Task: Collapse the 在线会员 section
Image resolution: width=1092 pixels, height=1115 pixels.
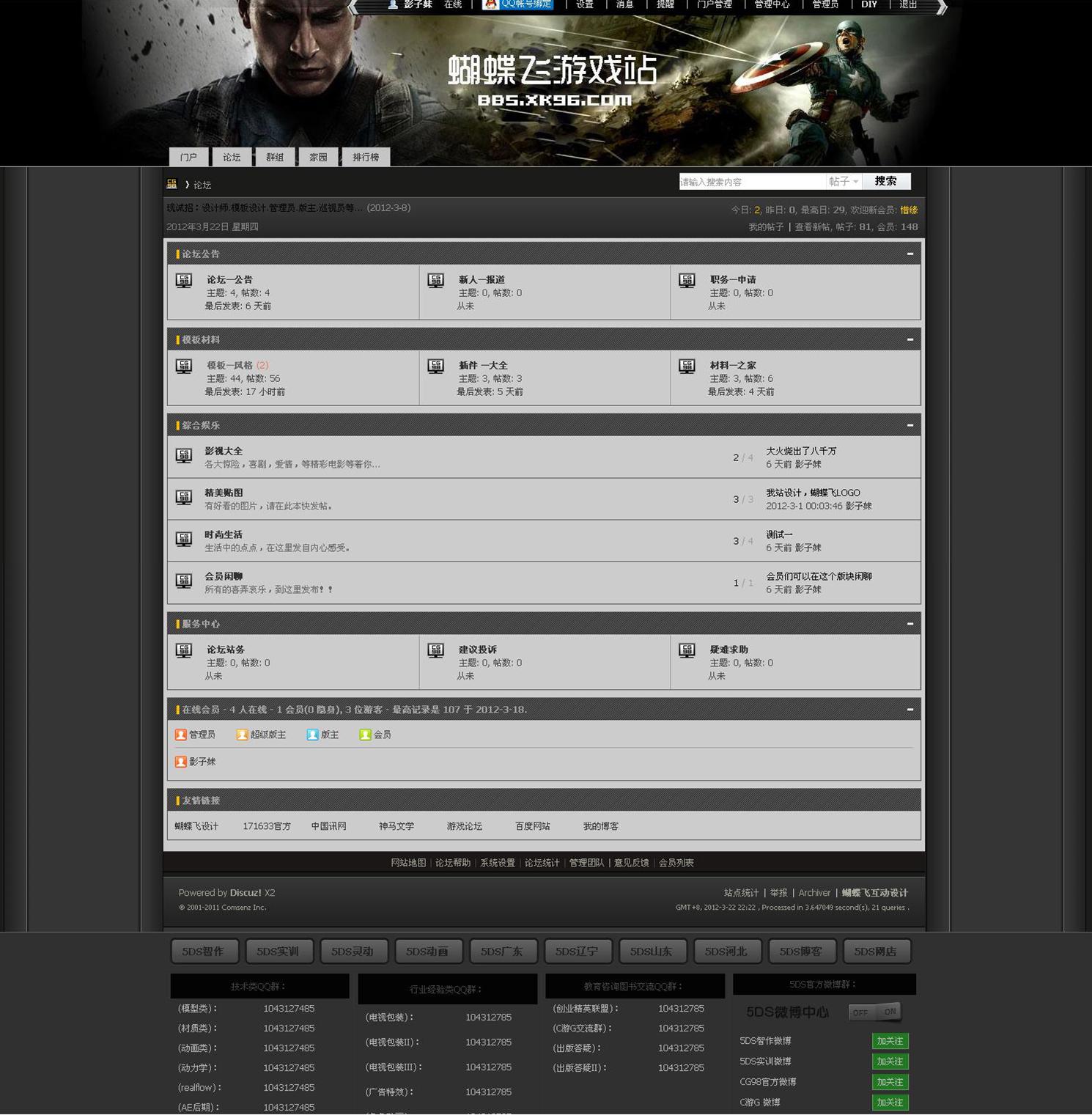Action: 910,710
